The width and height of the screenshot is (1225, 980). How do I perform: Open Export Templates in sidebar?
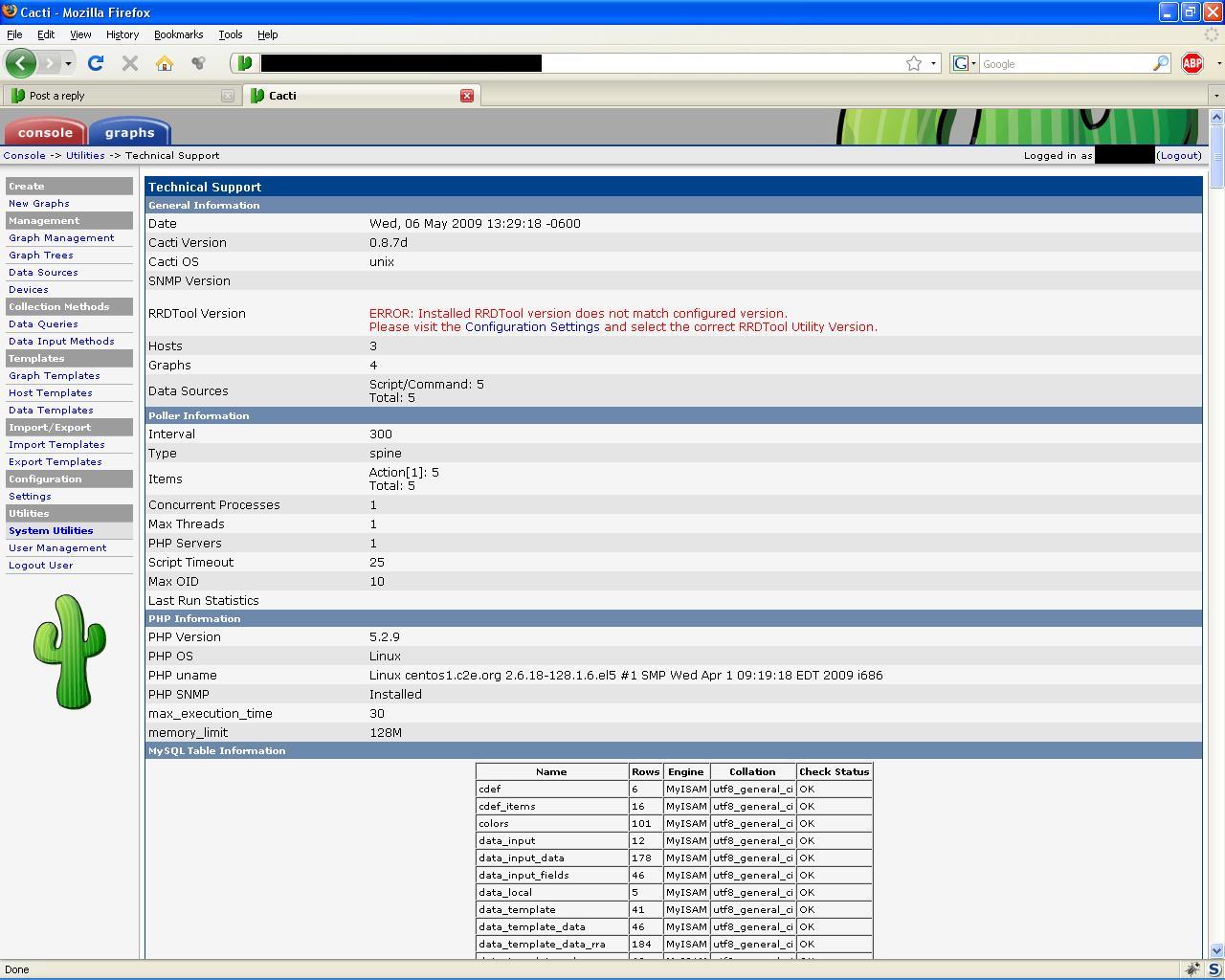coord(56,461)
